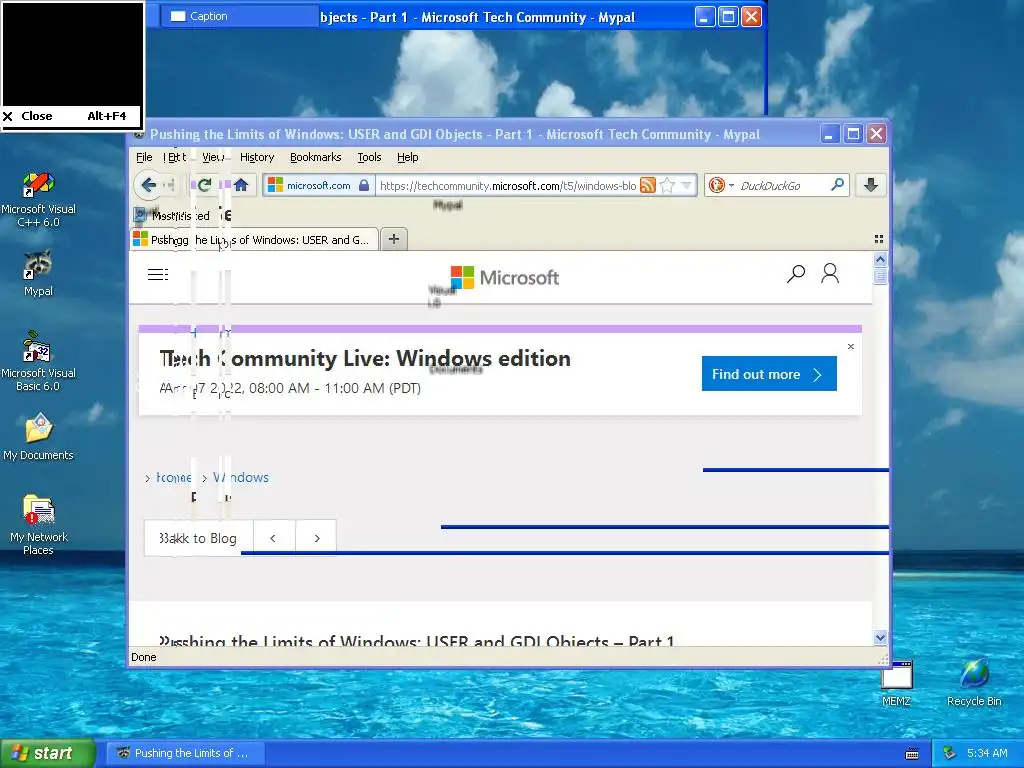Click the on-screen keyboard tray icon
This screenshot has width=1024, height=768.
(x=912, y=754)
